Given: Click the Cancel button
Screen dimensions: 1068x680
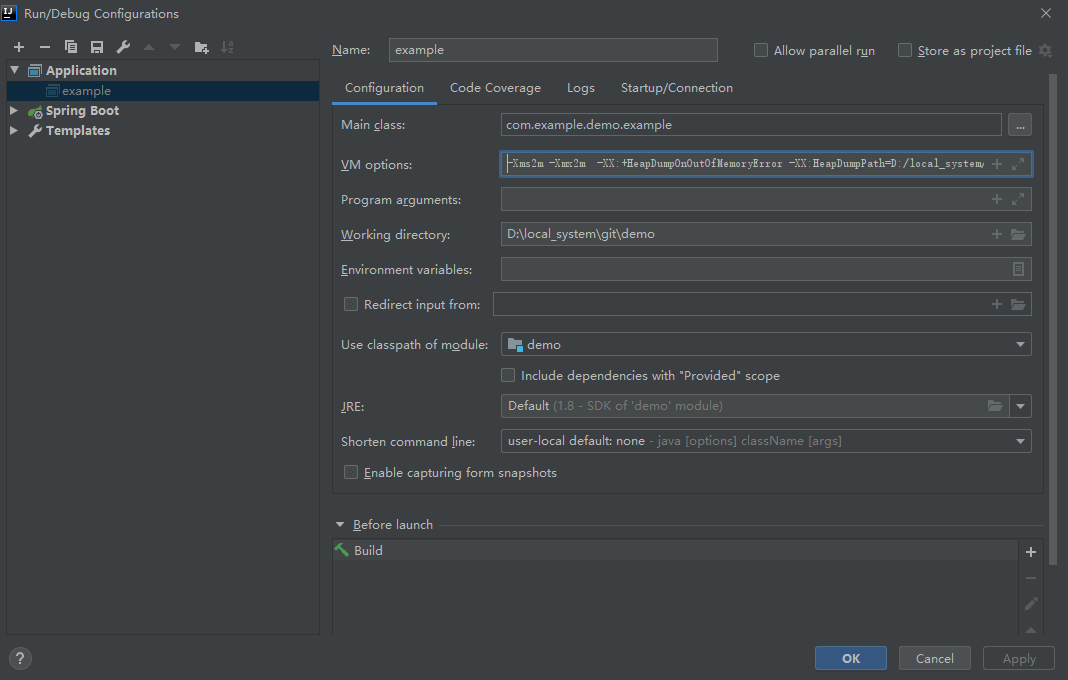Looking at the screenshot, I should pyautogui.click(x=934, y=658).
